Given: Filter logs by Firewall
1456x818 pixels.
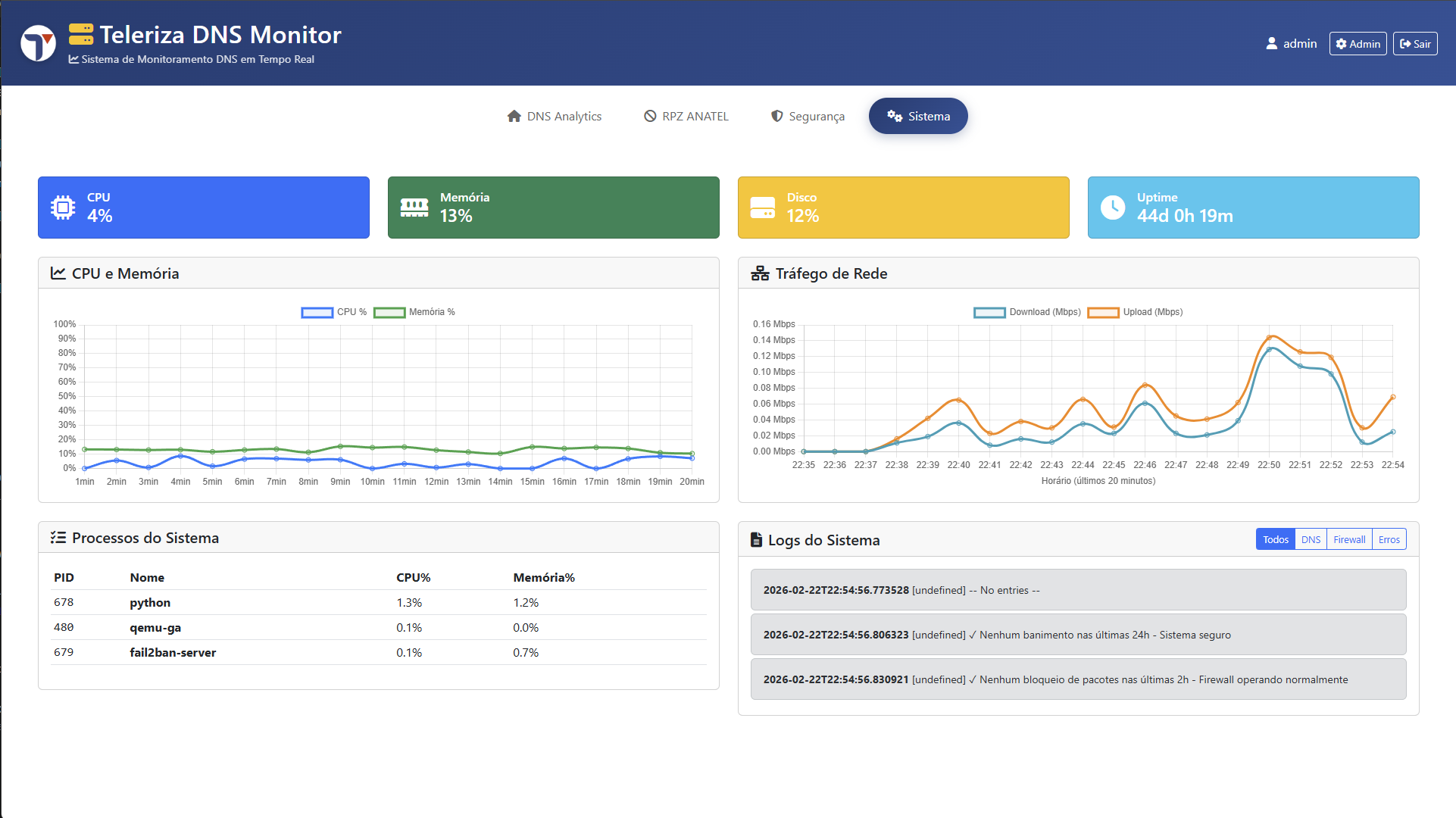Looking at the screenshot, I should (x=1348, y=539).
